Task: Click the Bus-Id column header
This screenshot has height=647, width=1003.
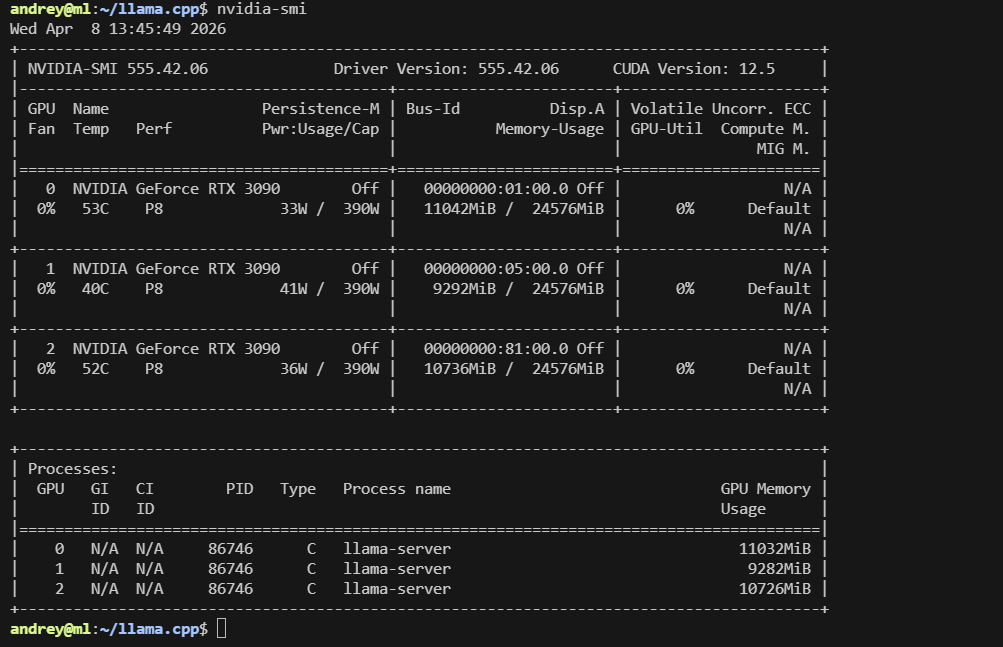Action: click(432, 109)
